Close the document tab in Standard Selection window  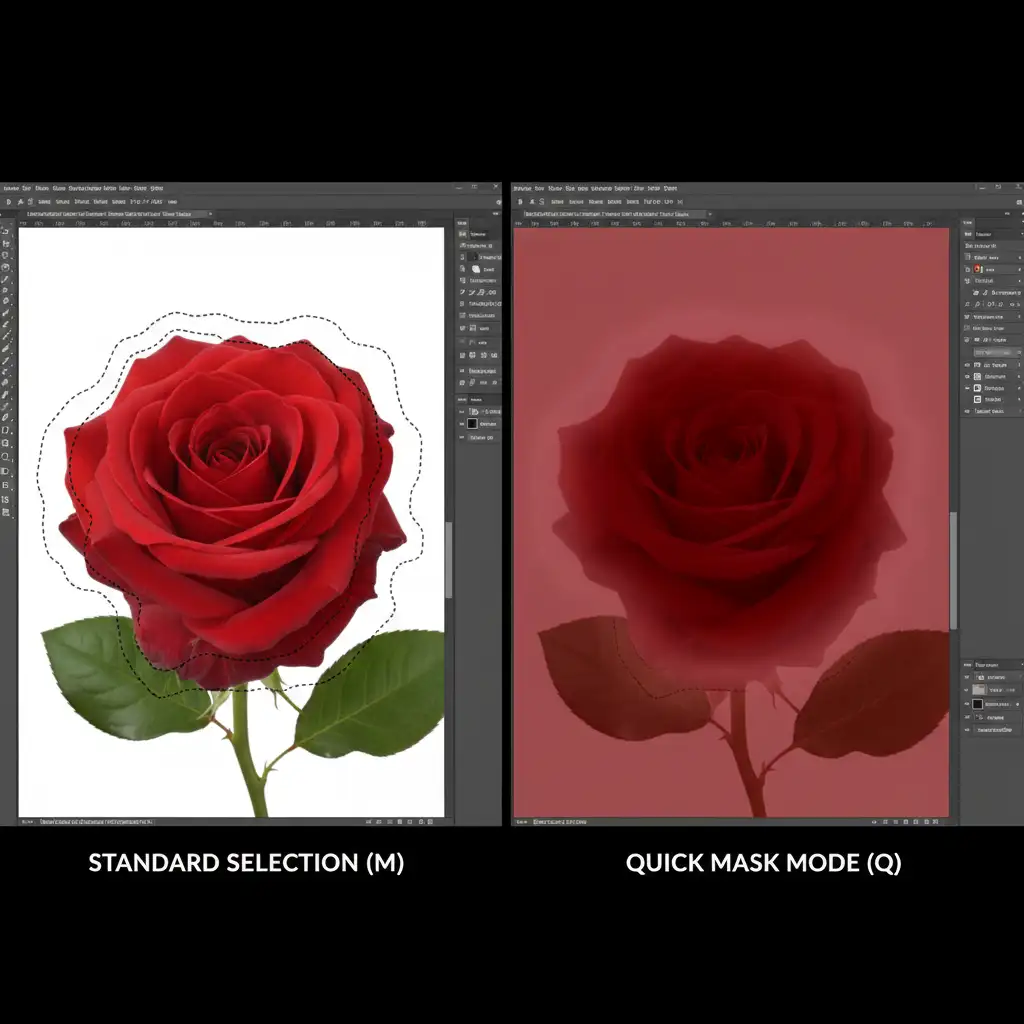208,214
